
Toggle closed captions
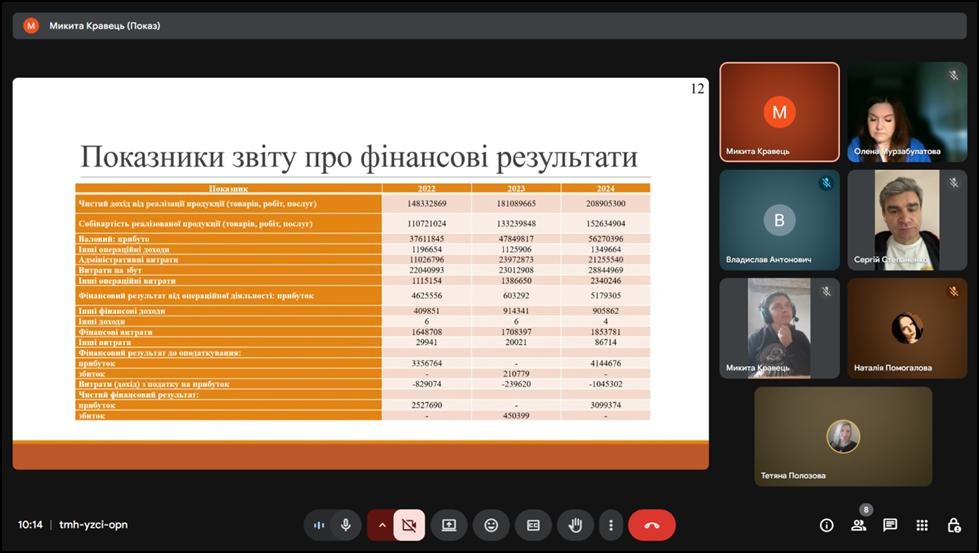point(533,525)
